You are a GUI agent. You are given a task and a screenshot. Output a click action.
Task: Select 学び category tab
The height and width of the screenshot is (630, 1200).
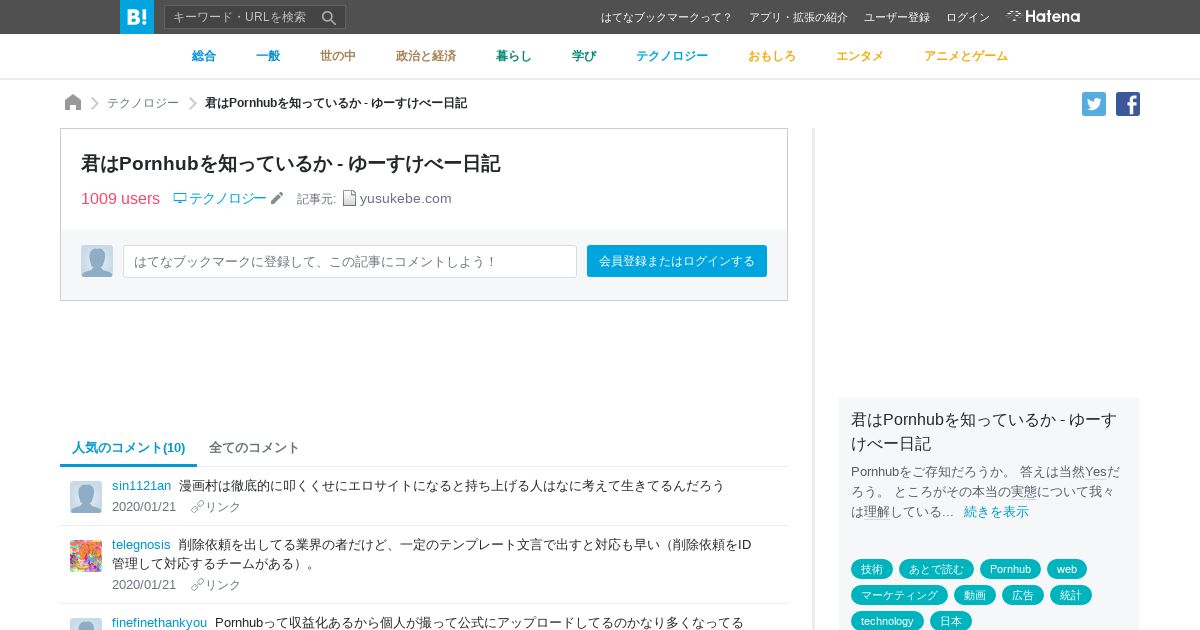[584, 56]
